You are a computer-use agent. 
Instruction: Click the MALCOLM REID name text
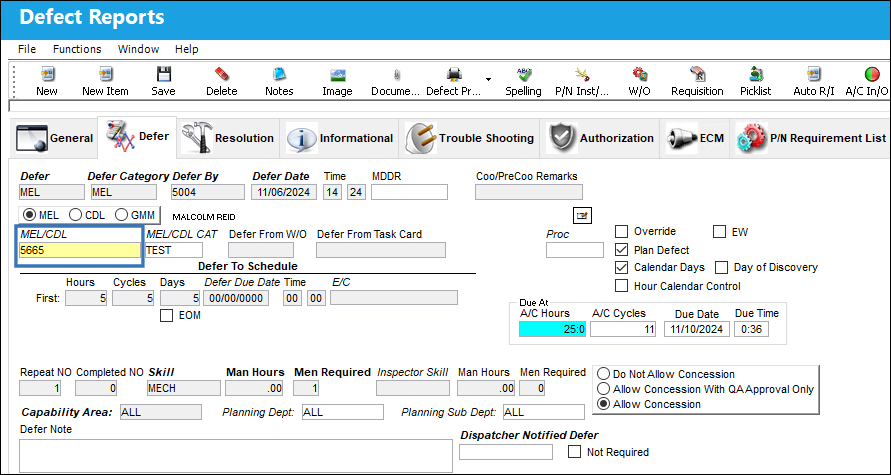pyautogui.click(x=203, y=217)
